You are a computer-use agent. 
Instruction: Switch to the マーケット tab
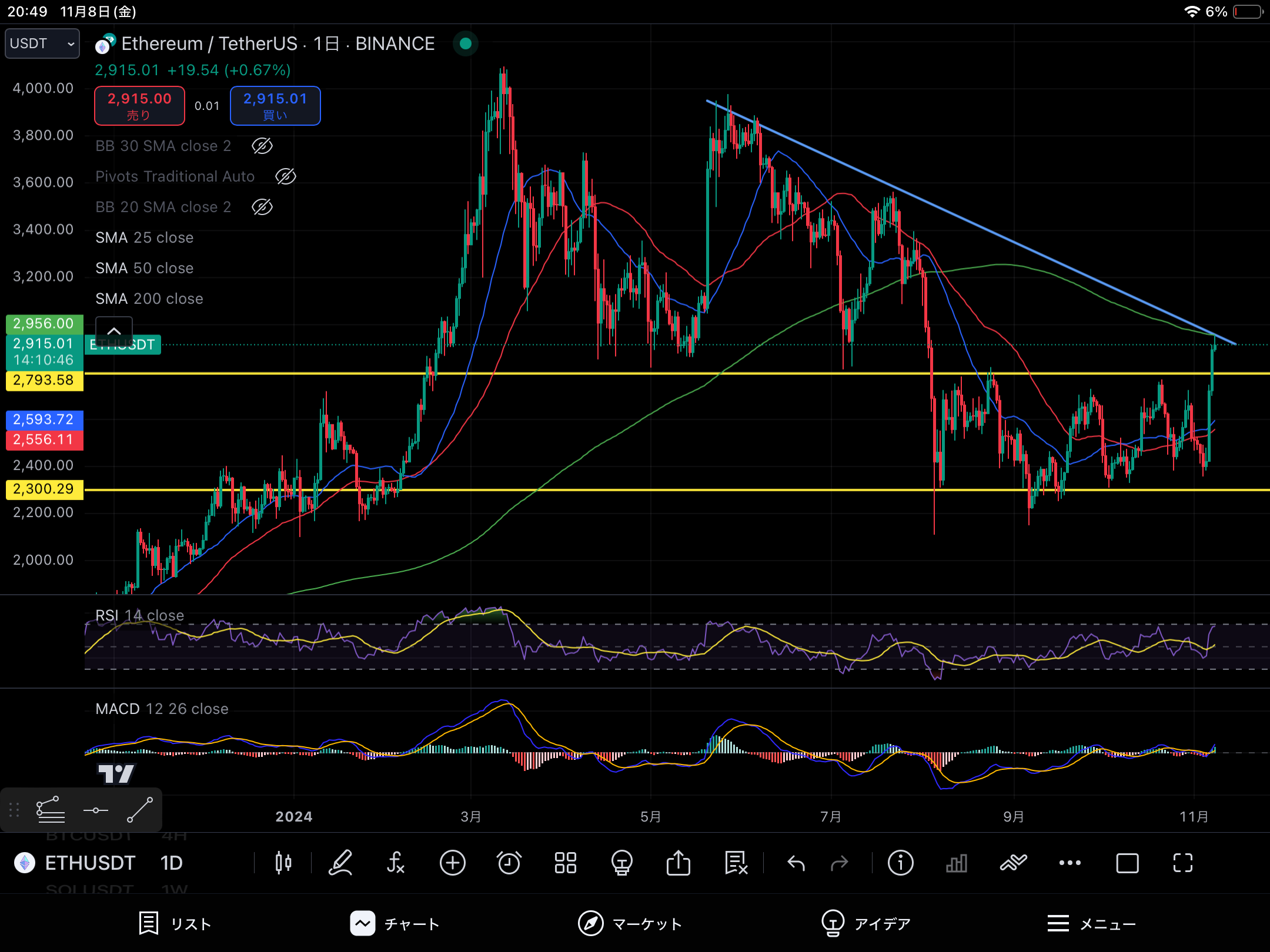click(x=630, y=923)
